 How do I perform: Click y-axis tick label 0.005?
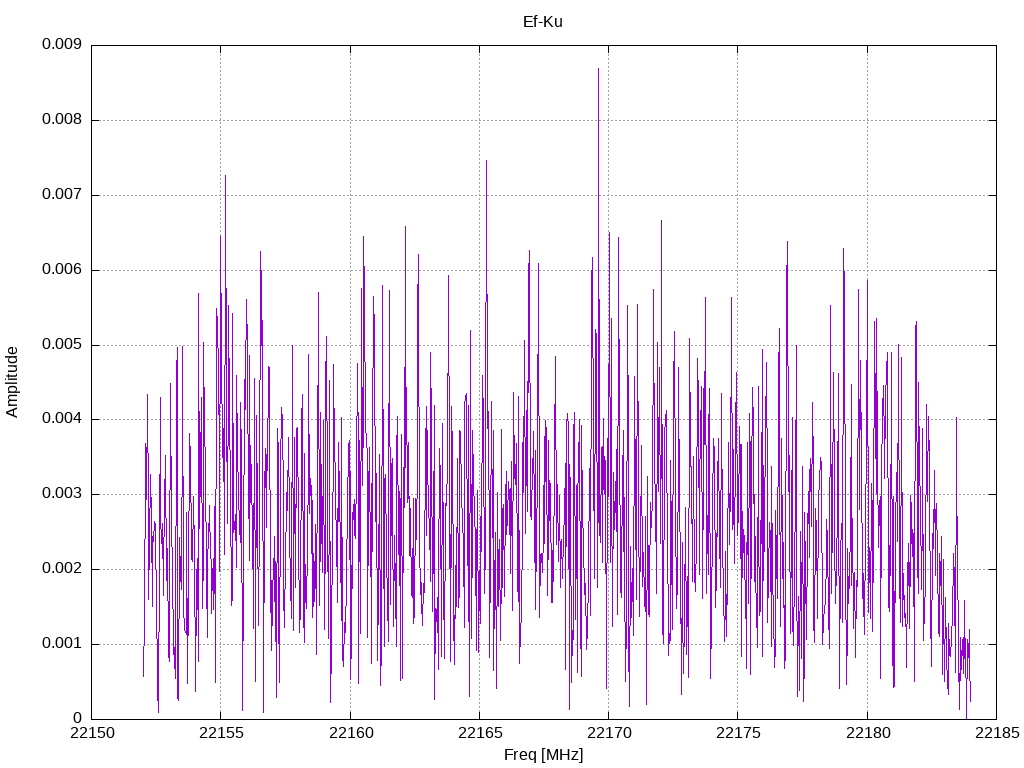(62, 344)
